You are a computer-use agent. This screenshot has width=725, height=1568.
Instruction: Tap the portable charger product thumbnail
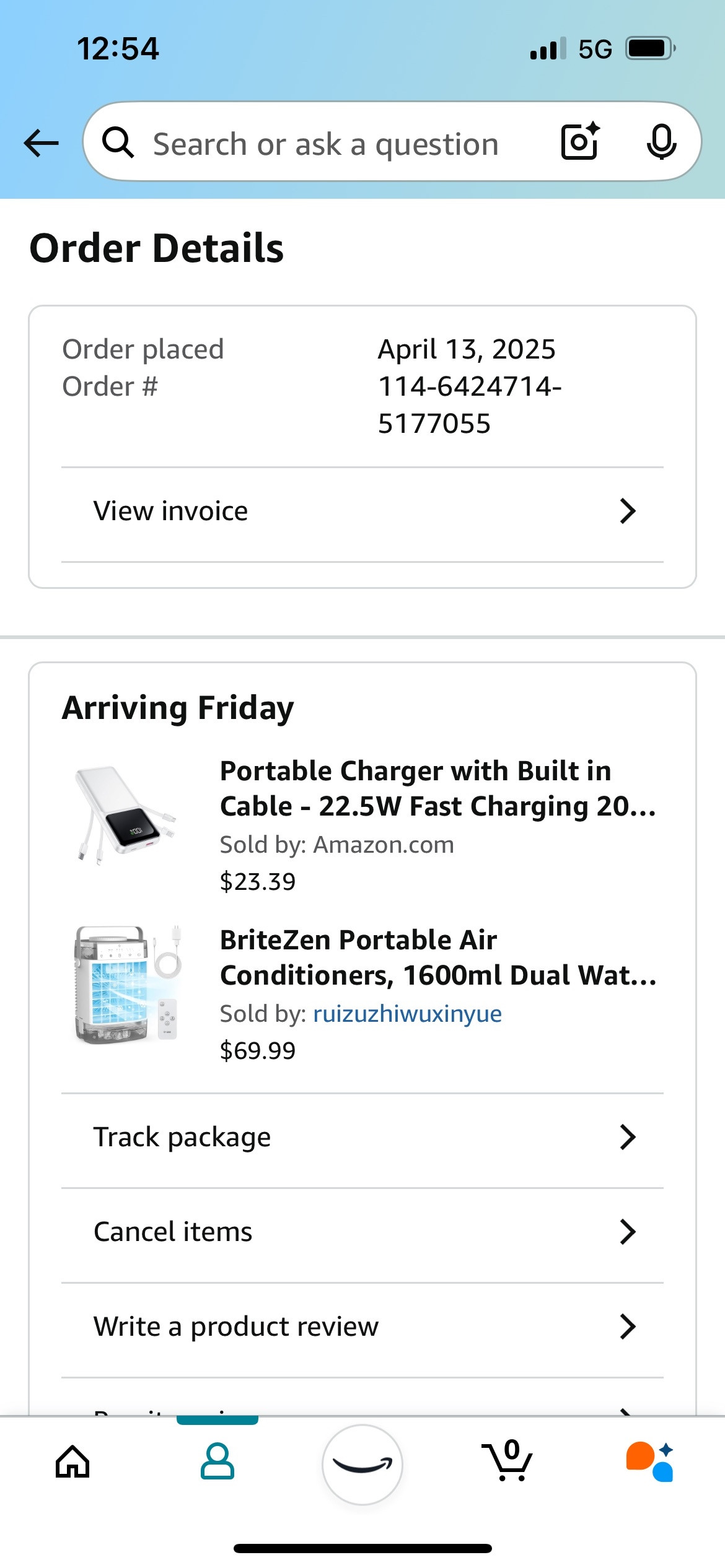pyautogui.click(x=125, y=814)
